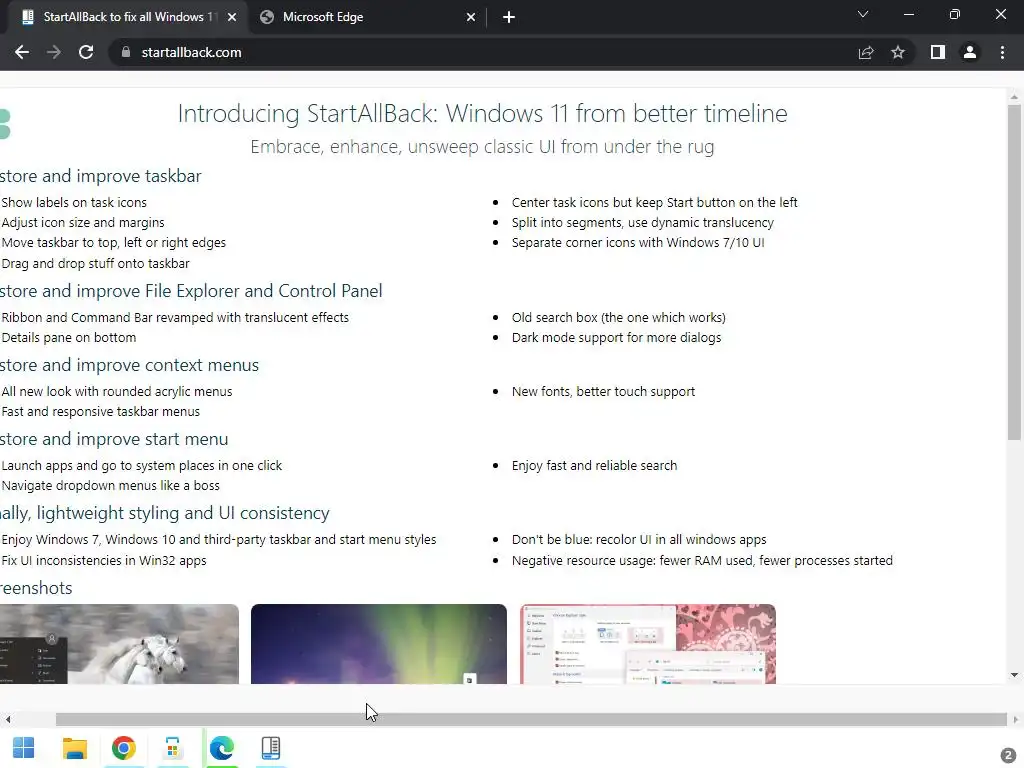This screenshot has height=768, width=1024.
Task: Open the aurora screenshot thumbnail
Action: point(379,644)
